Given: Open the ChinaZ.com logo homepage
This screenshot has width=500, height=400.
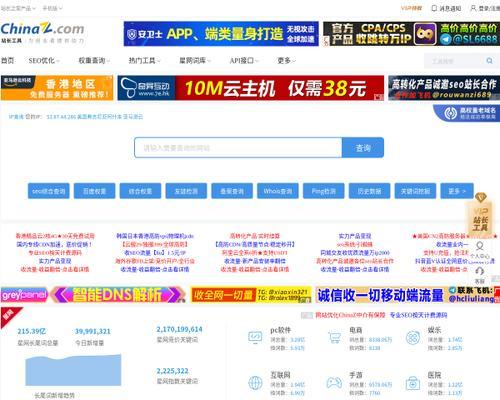Looking at the screenshot, I should point(42,33).
